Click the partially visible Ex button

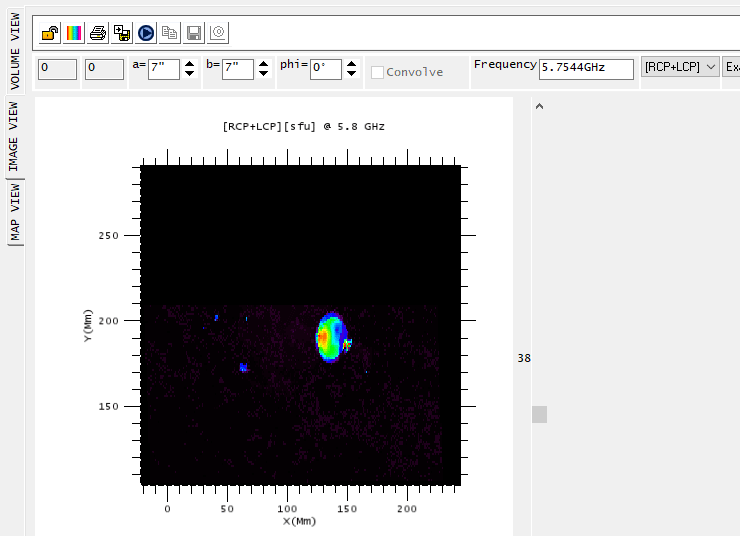tap(731, 67)
